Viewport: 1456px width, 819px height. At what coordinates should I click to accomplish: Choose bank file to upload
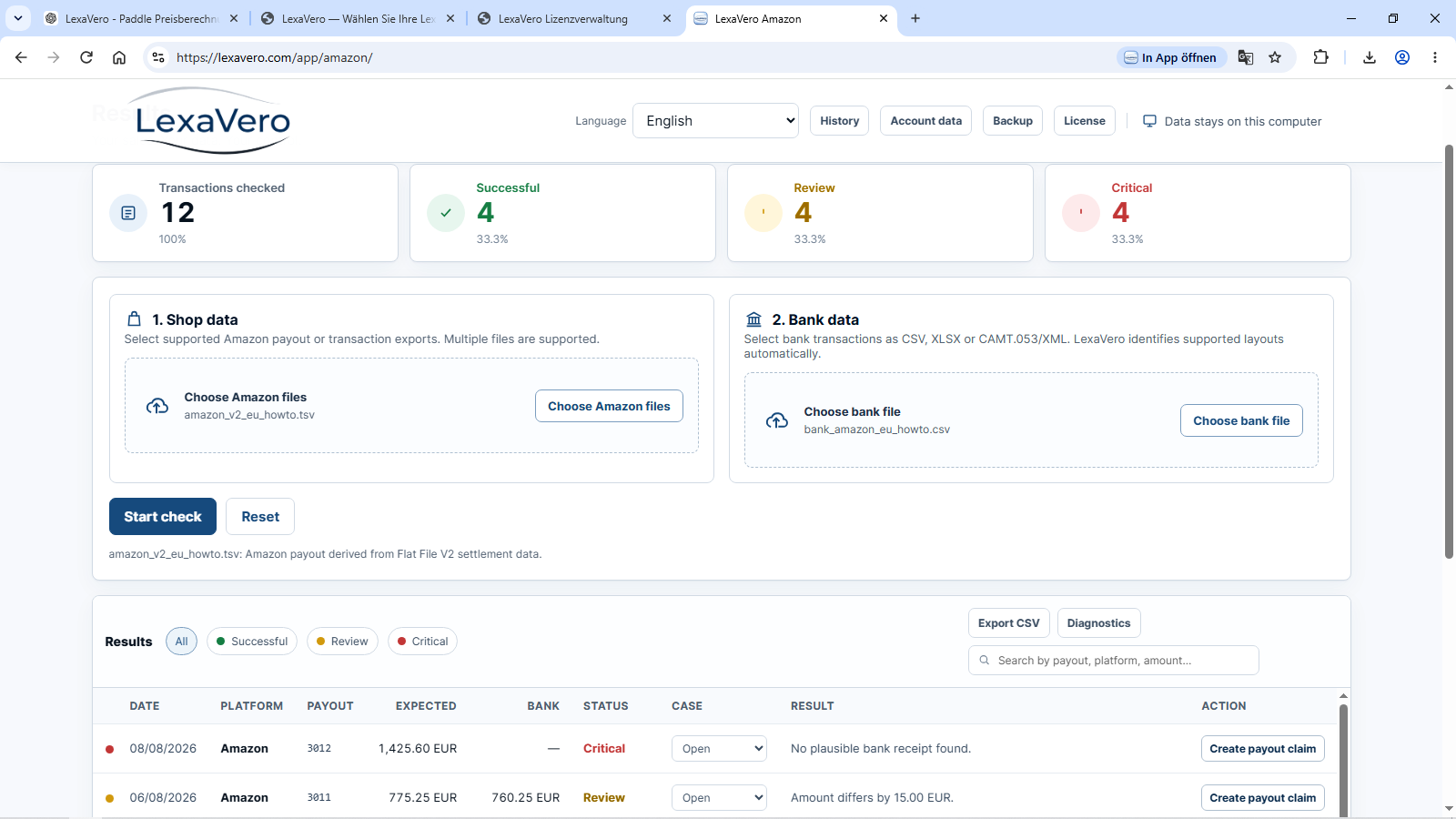[x=1241, y=420]
